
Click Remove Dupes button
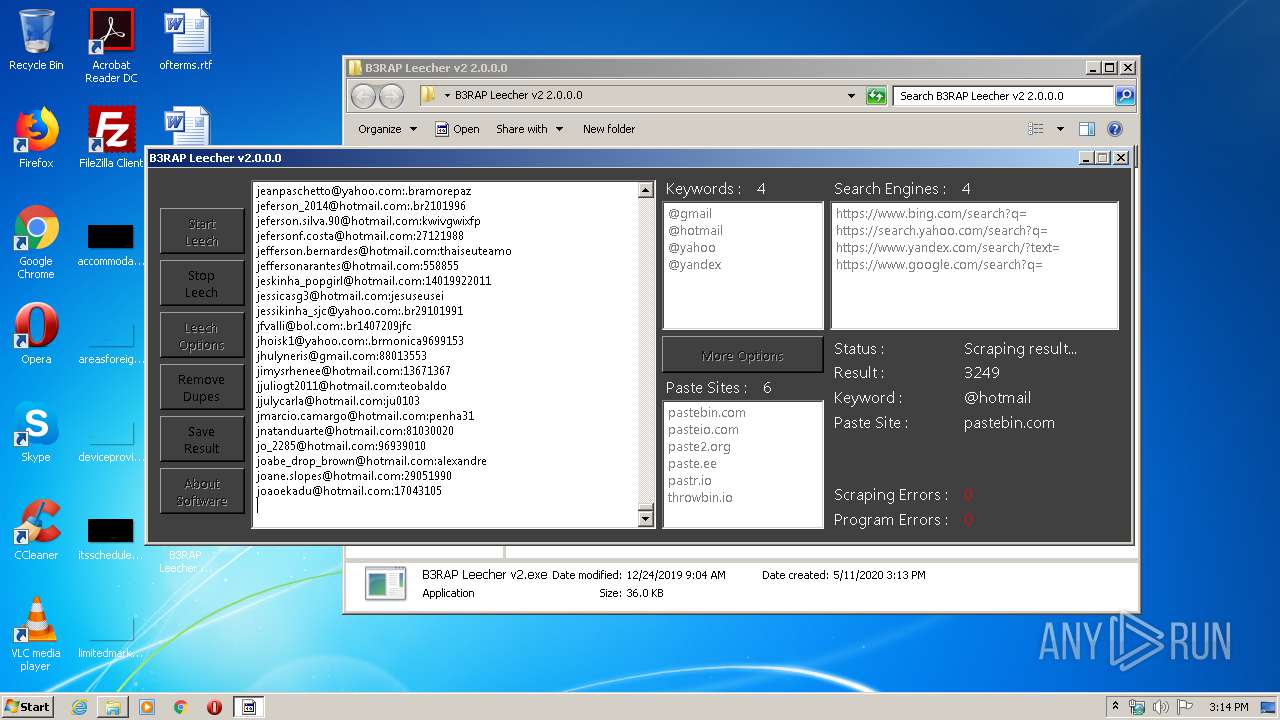pyautogui.click(x=202, y=388)
